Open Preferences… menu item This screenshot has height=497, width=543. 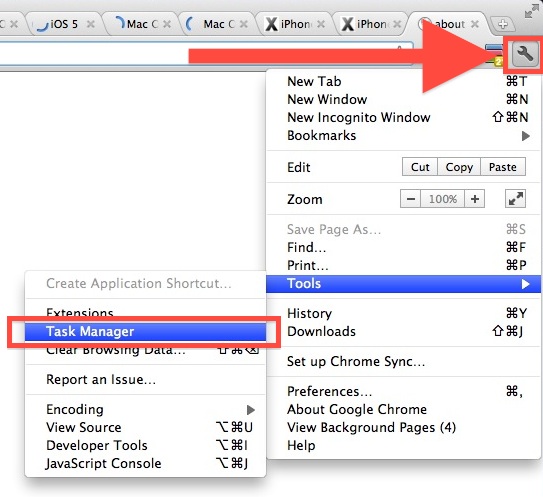click(403, 391)
